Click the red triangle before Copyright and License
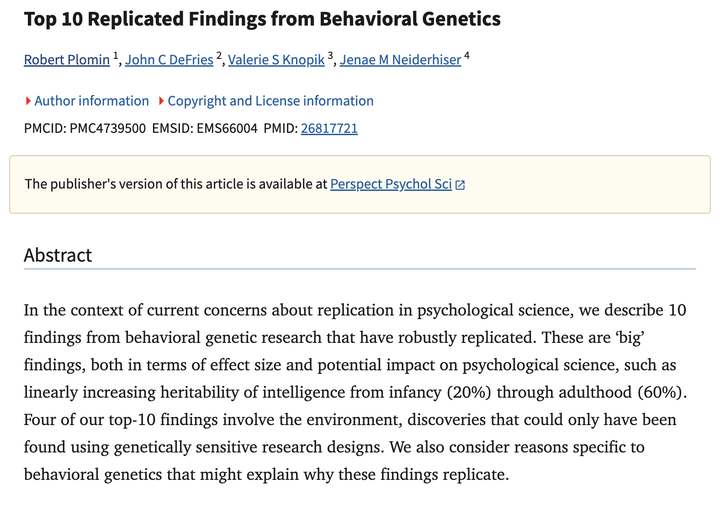This screenshot has width=720, height=505. point(161,101)
